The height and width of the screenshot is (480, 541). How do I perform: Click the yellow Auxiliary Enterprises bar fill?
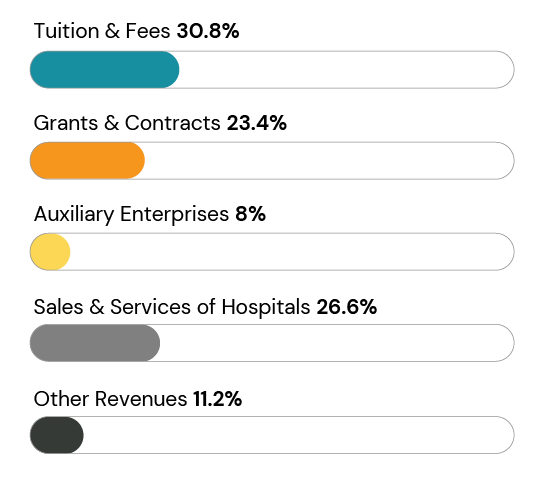coord(50,252)
